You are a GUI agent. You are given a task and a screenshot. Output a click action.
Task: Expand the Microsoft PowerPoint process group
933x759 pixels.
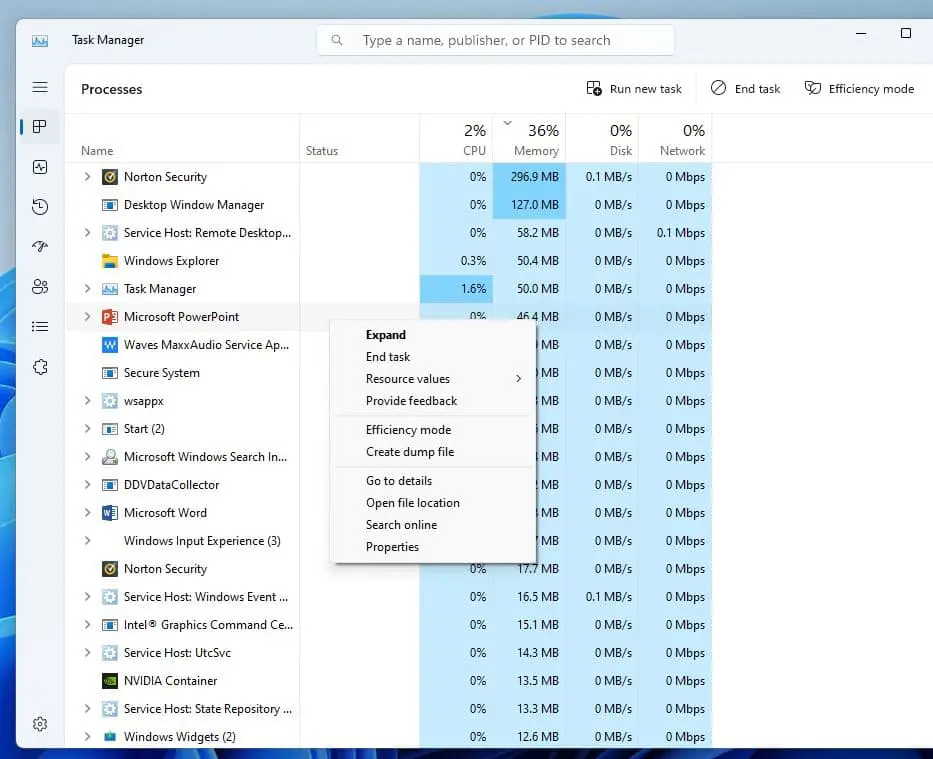tap(87, 317)
